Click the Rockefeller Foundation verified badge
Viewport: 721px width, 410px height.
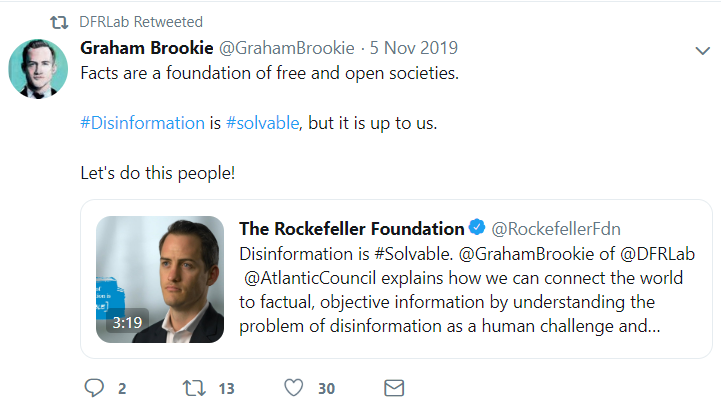pos(478,229)
